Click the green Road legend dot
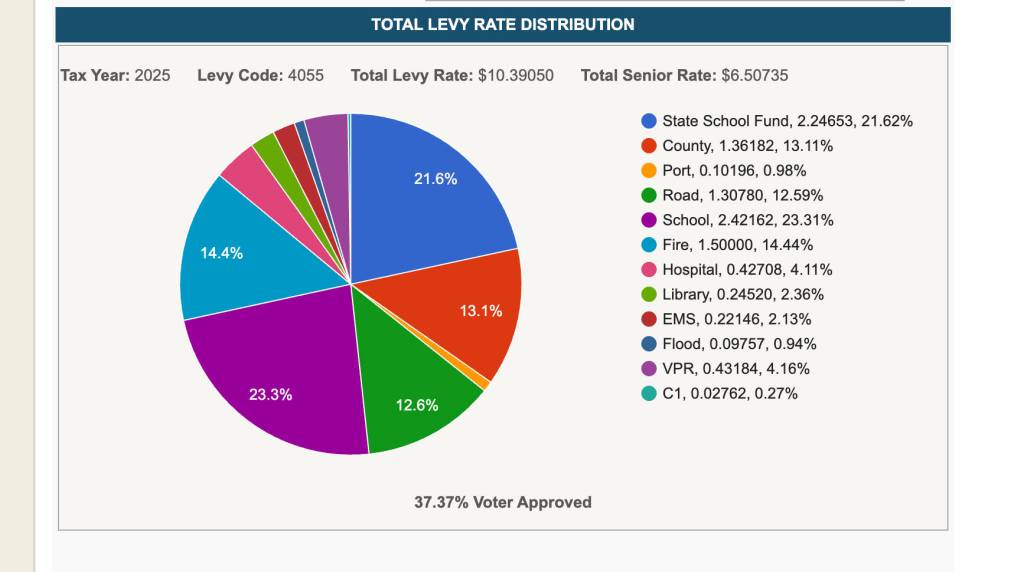The image size is (1024, 572). (x=649, y=195)
